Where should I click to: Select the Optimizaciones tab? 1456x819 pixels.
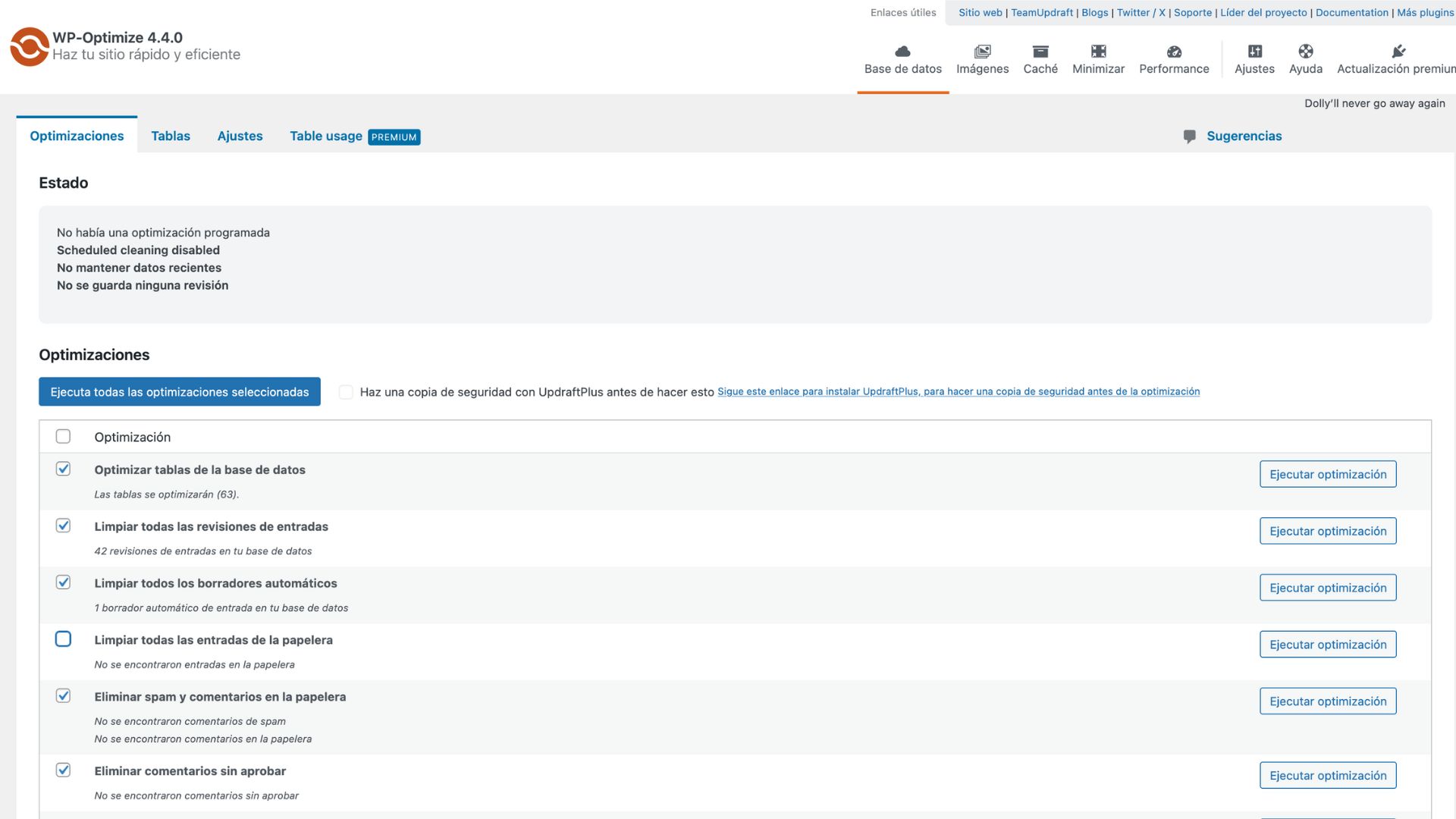click(77, 136)
